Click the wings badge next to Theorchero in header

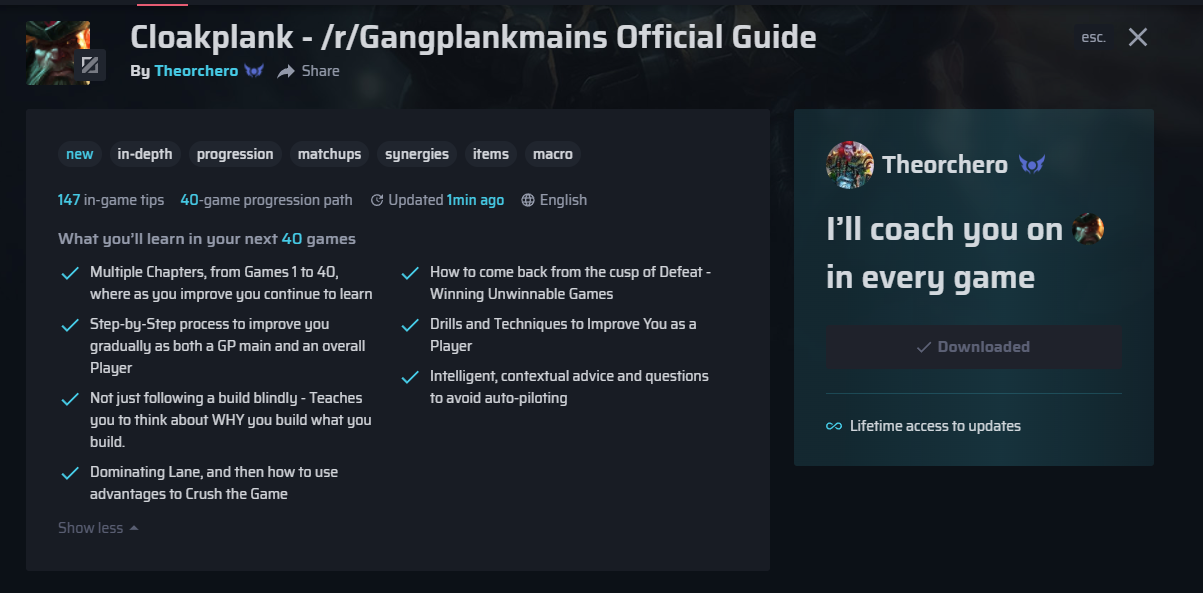point(254,70)
